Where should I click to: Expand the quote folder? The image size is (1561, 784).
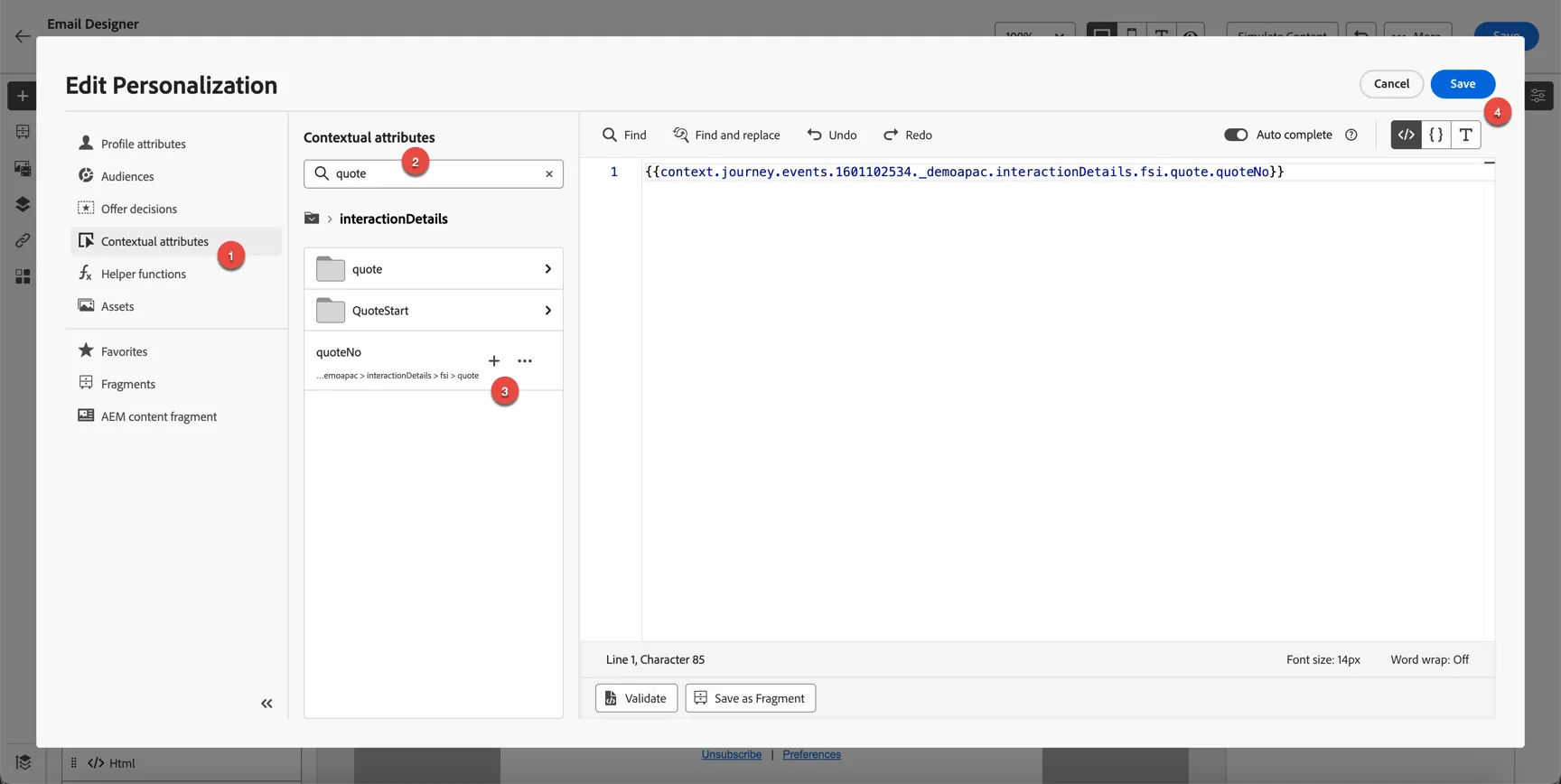[x=434, y=269]
